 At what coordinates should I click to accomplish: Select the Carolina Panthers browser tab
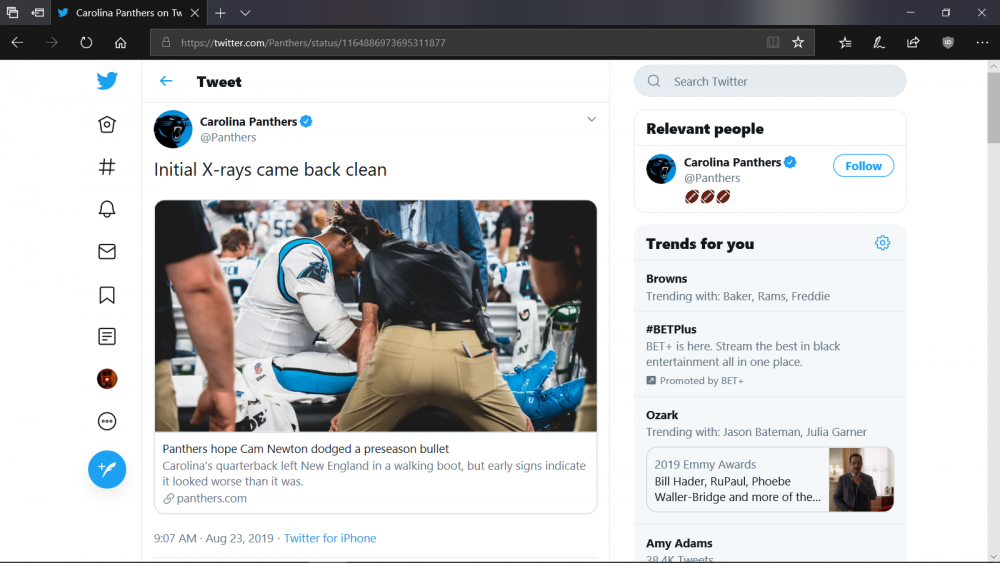[128, 13]
